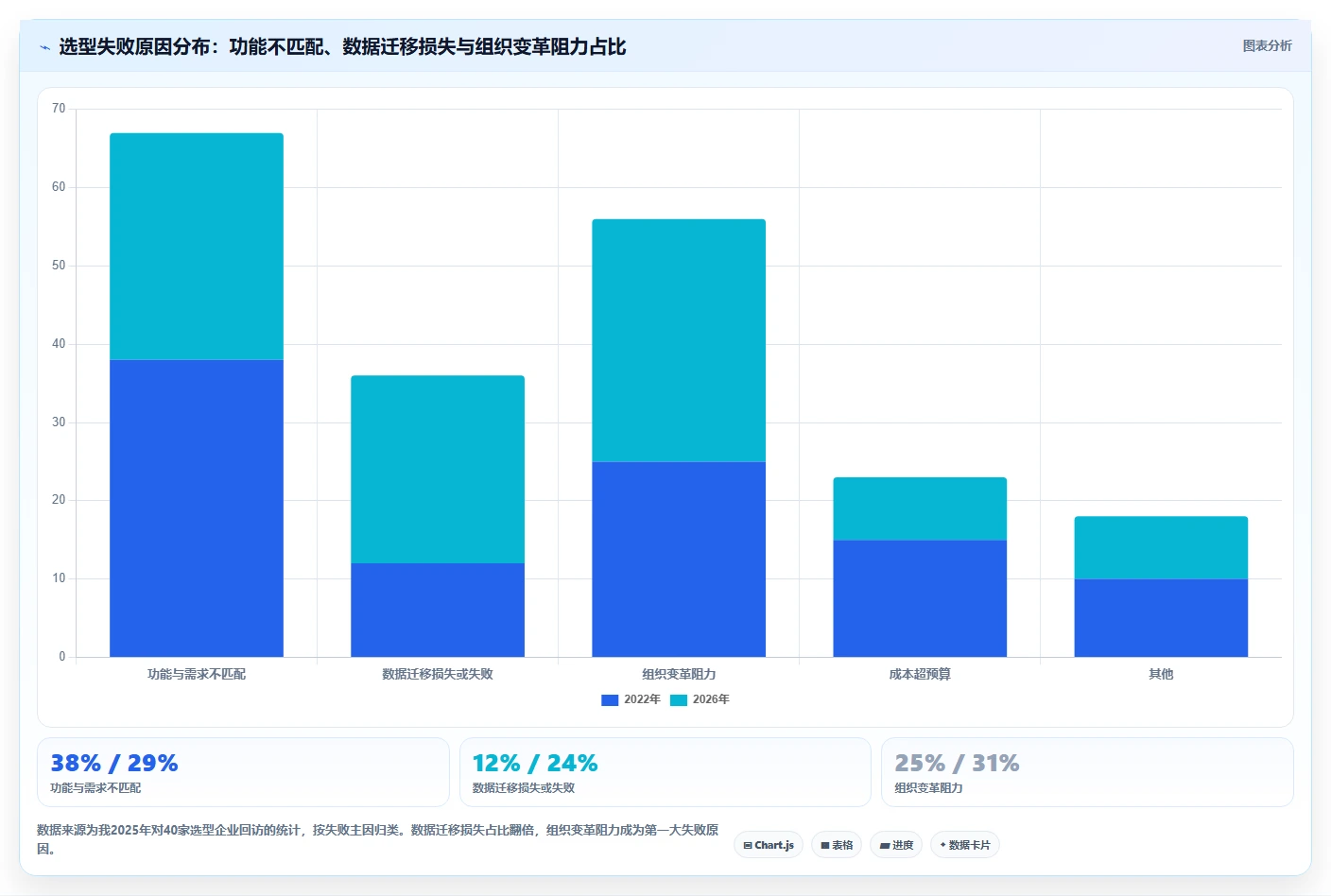Screen dimensions: 1331x896
Task: Click the axis label 功能与需求不匹配
Action: tap(197, 674)
